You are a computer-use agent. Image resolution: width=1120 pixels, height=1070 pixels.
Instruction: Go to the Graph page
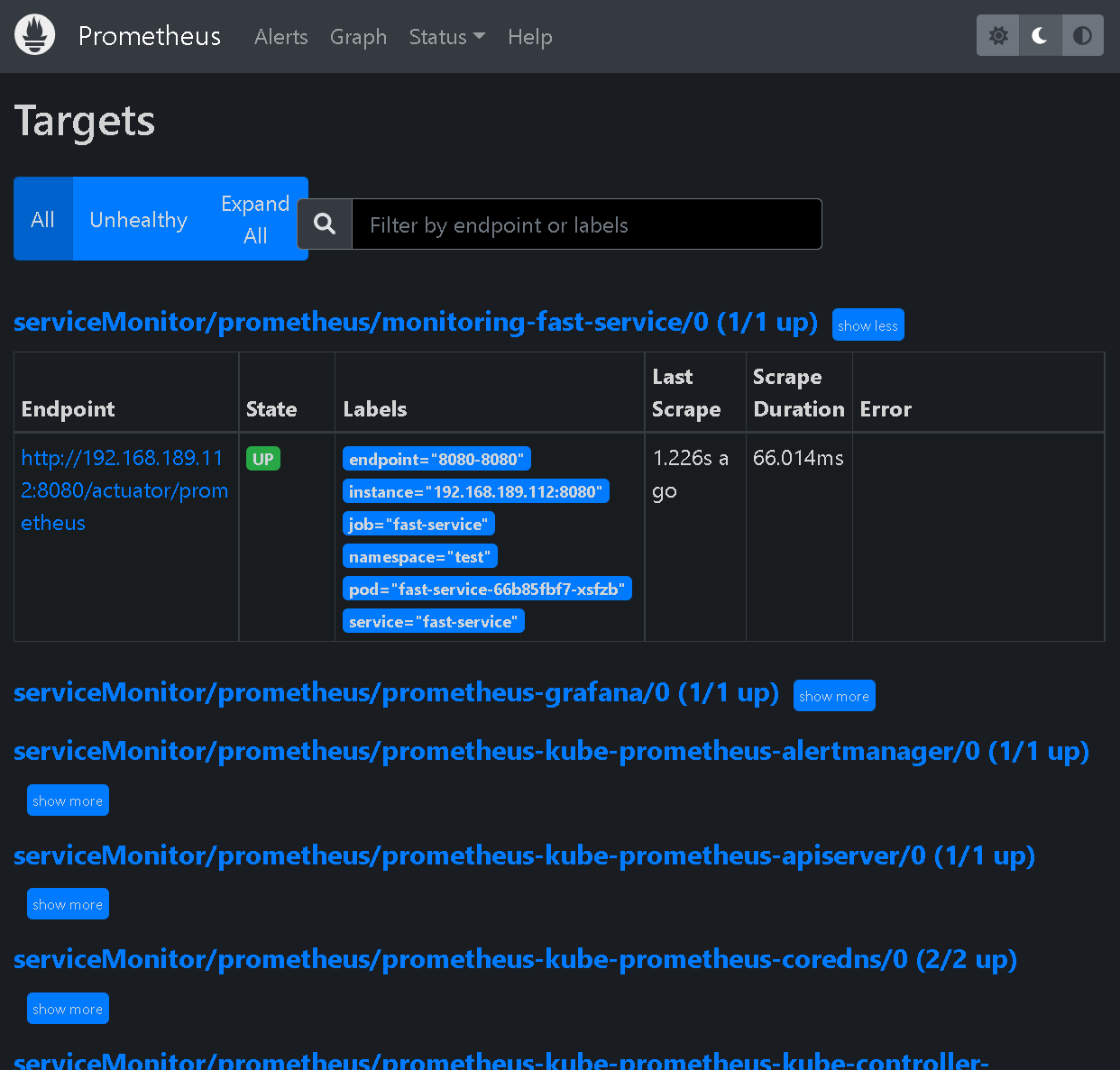pos(358,37)
